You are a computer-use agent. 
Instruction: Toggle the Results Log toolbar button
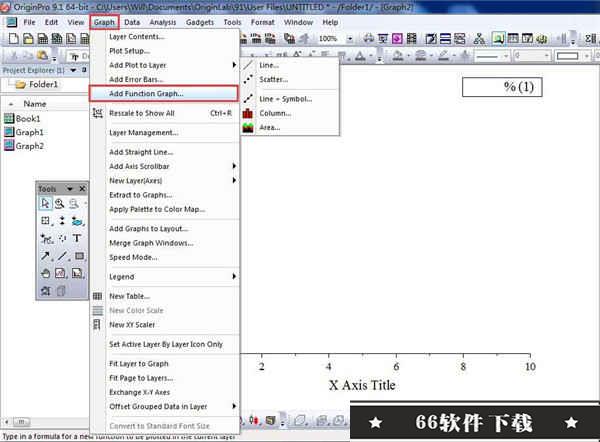[513, 38]
